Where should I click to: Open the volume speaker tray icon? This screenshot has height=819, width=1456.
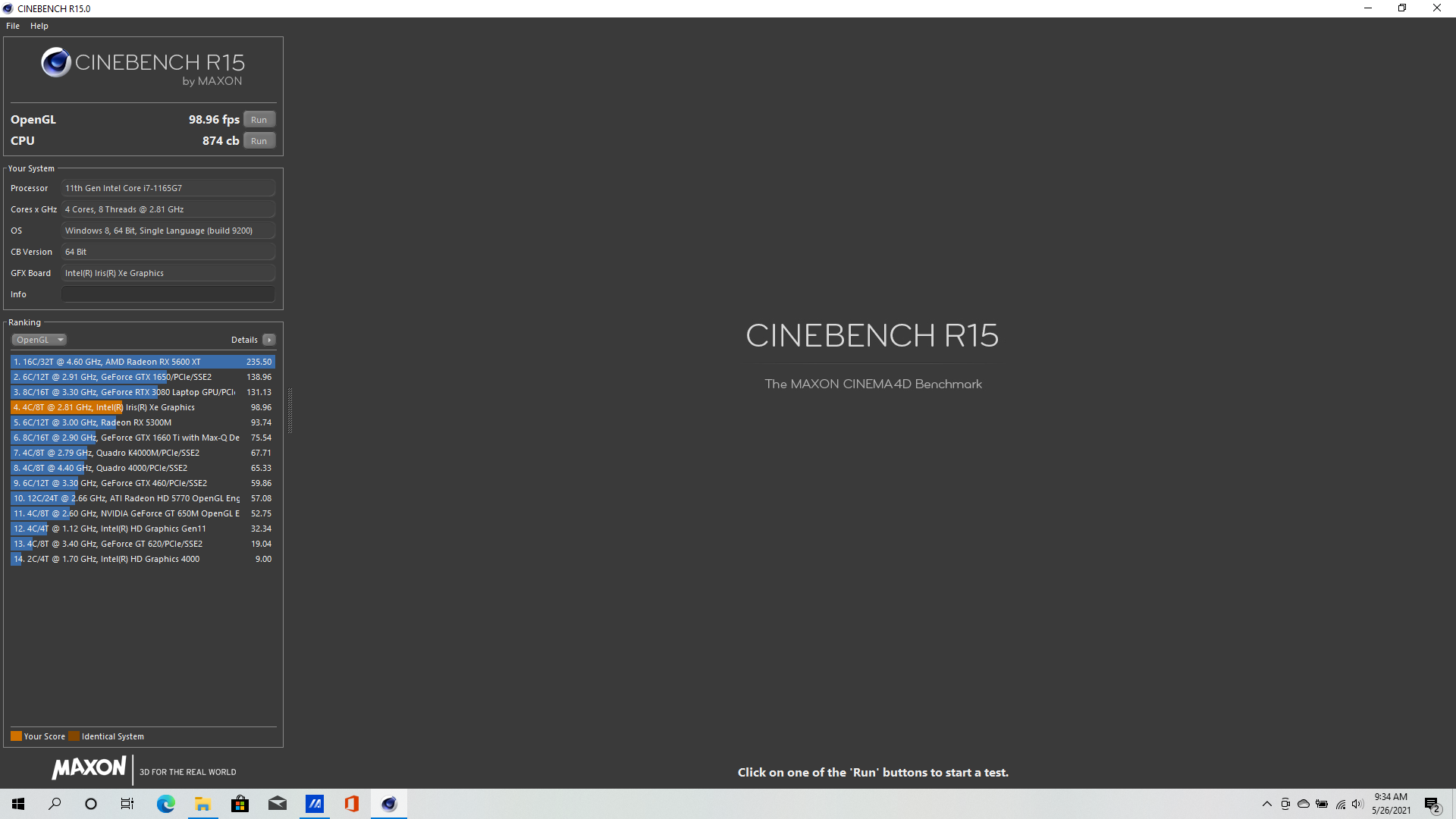(1357, 804)
